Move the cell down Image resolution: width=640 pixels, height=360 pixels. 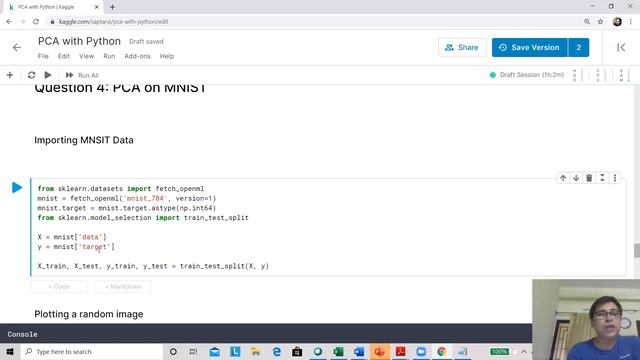click(576, 178)
